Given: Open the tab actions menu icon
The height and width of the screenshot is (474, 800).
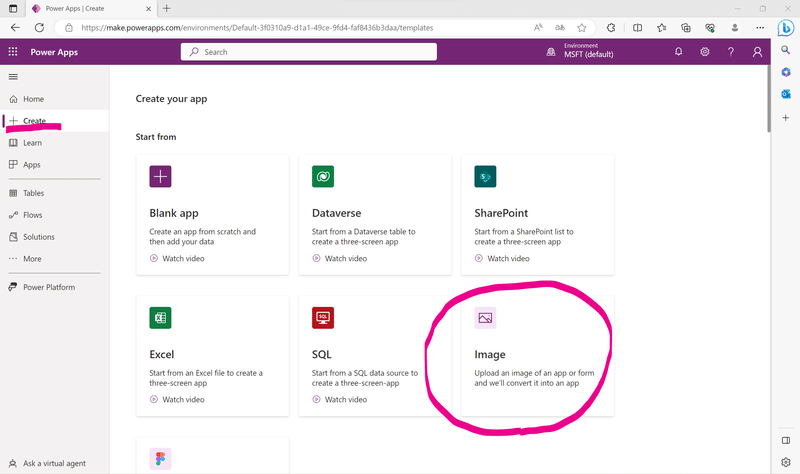Looking at the screenshot, I should click(x=13, y=8).
